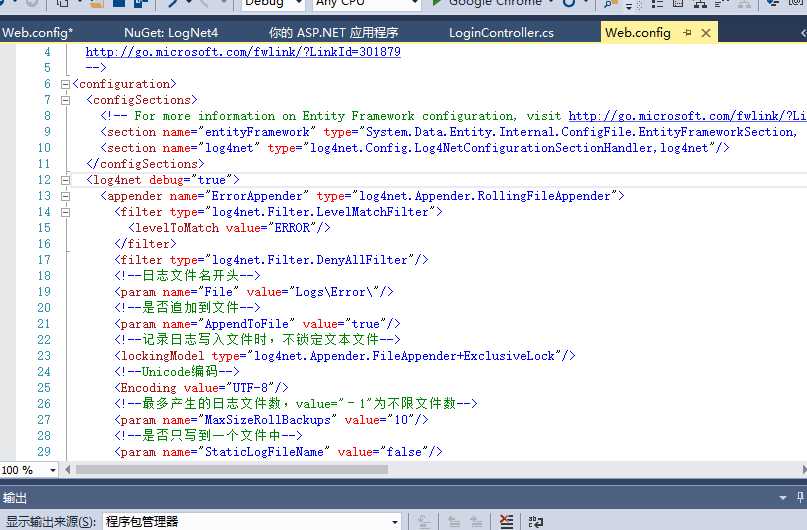
Task: Collapse the log4net element on line 12
Action: [x=65, y=180]
